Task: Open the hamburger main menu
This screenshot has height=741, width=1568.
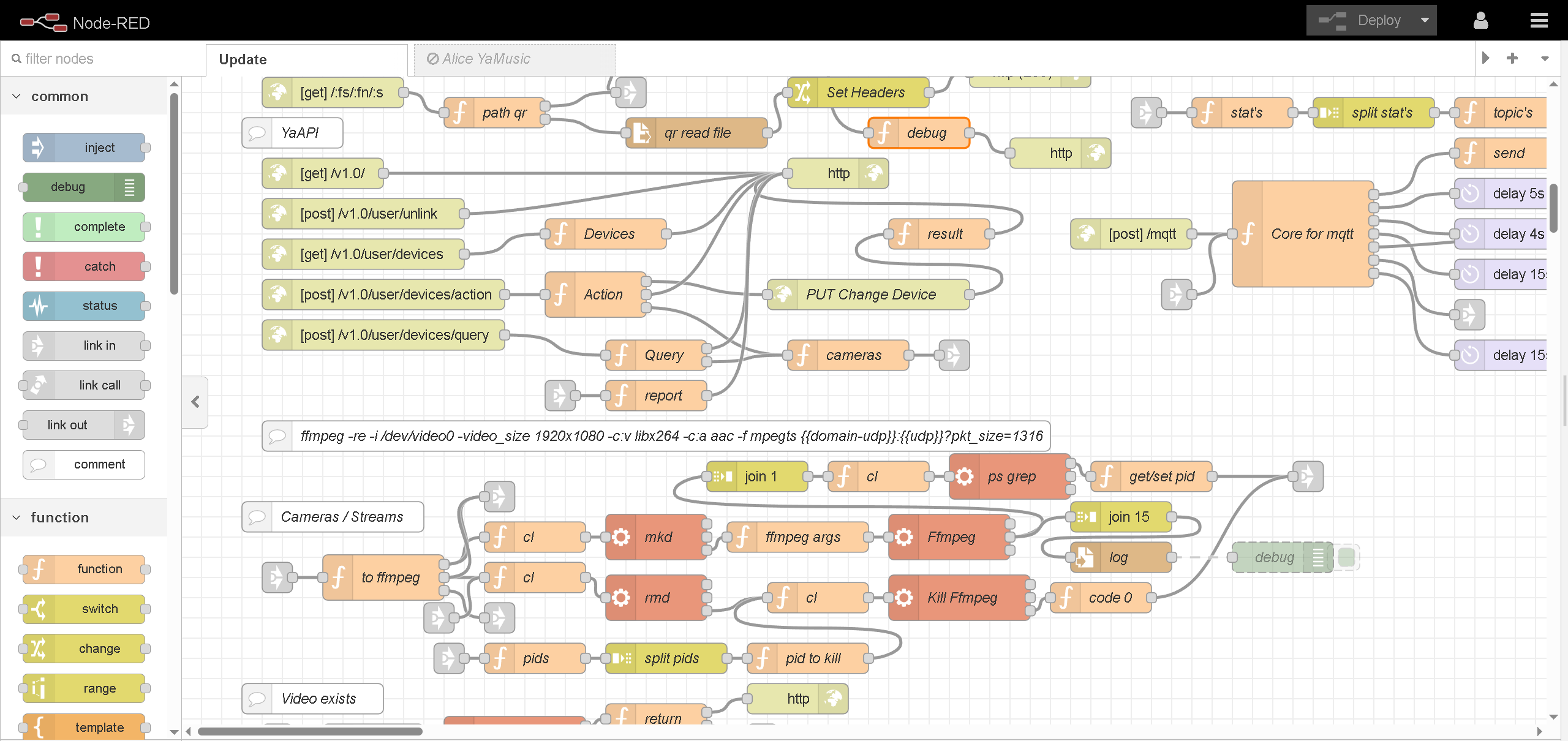Action: [1539, 21]
